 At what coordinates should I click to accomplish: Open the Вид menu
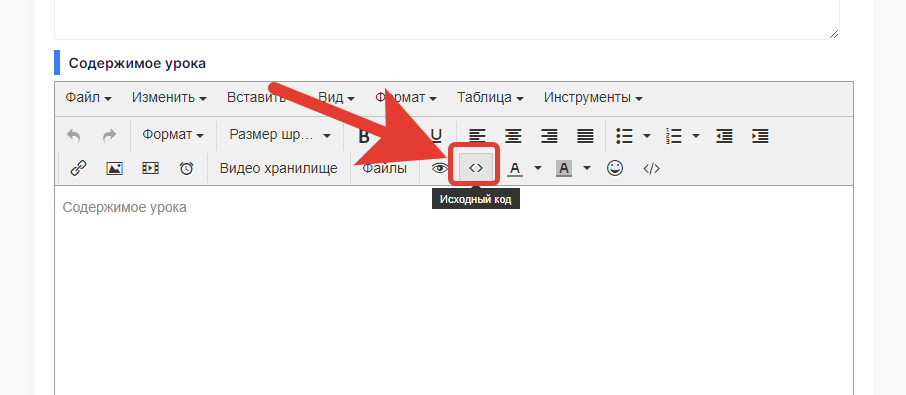(x=337, y=98)
